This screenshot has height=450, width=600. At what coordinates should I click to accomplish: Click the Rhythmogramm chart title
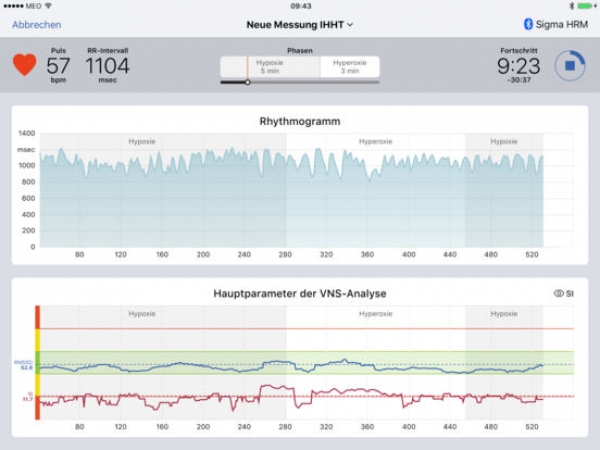[300, 121]
